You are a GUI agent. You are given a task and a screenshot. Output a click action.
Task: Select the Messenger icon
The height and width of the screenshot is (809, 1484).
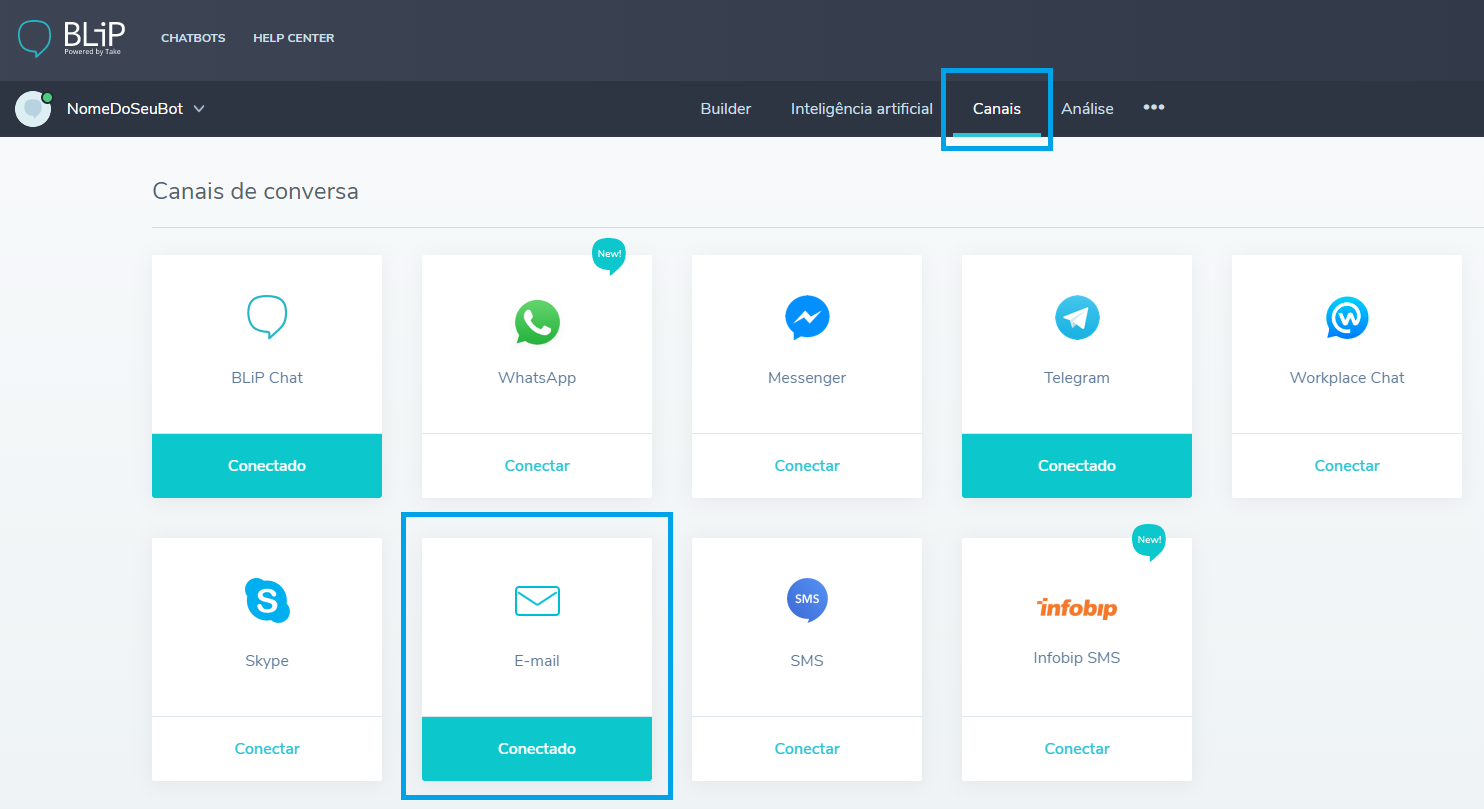coord(807,318)
